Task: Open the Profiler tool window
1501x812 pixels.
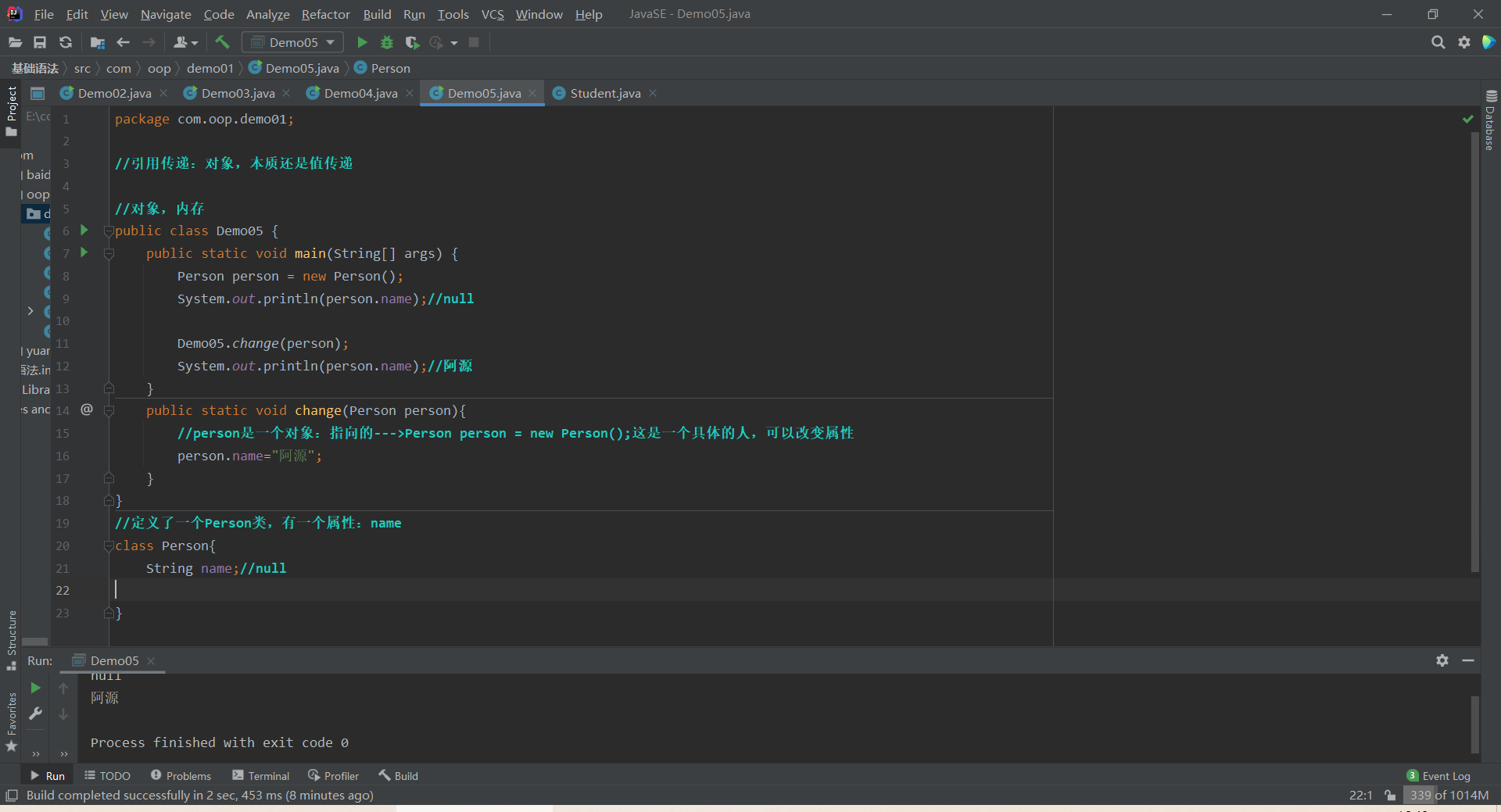Action: click(x=334, y=775)
